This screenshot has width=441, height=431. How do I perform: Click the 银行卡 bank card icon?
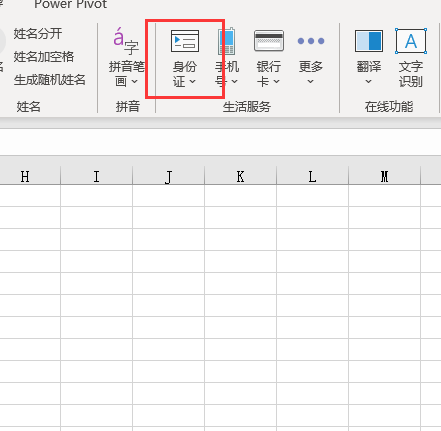(x=269, y=41)
